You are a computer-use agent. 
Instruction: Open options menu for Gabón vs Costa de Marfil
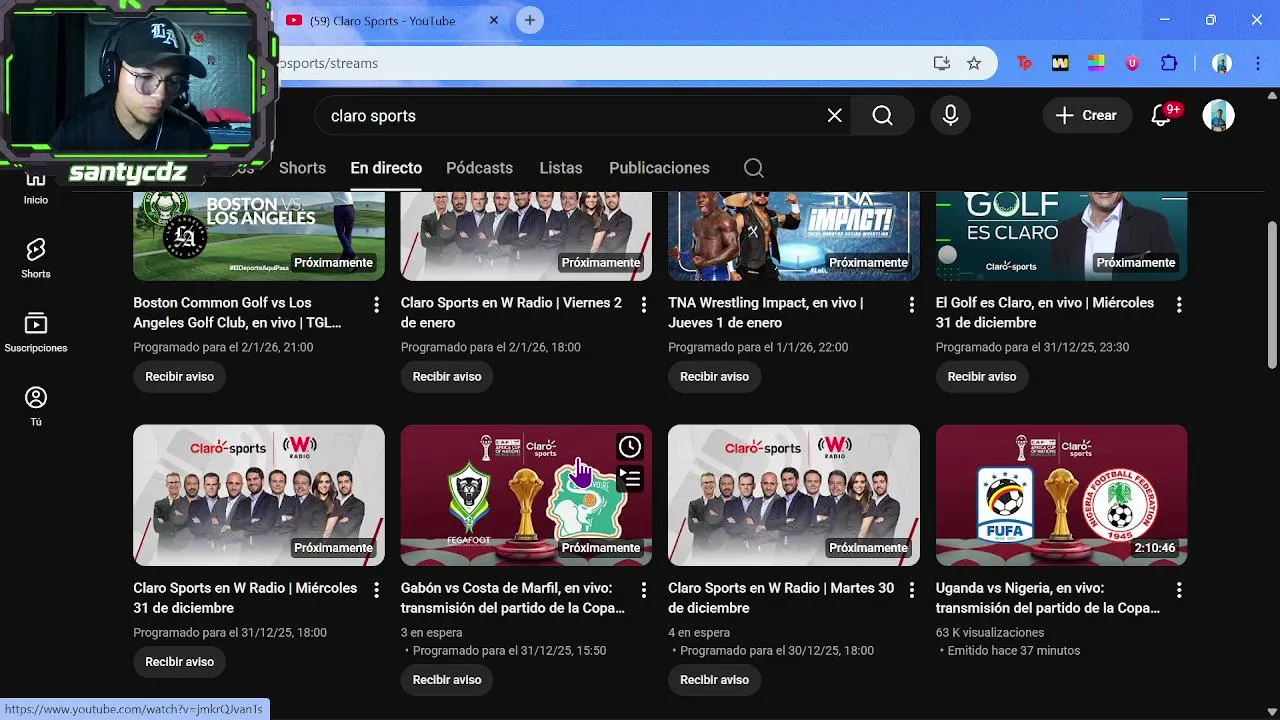point(644,590)
